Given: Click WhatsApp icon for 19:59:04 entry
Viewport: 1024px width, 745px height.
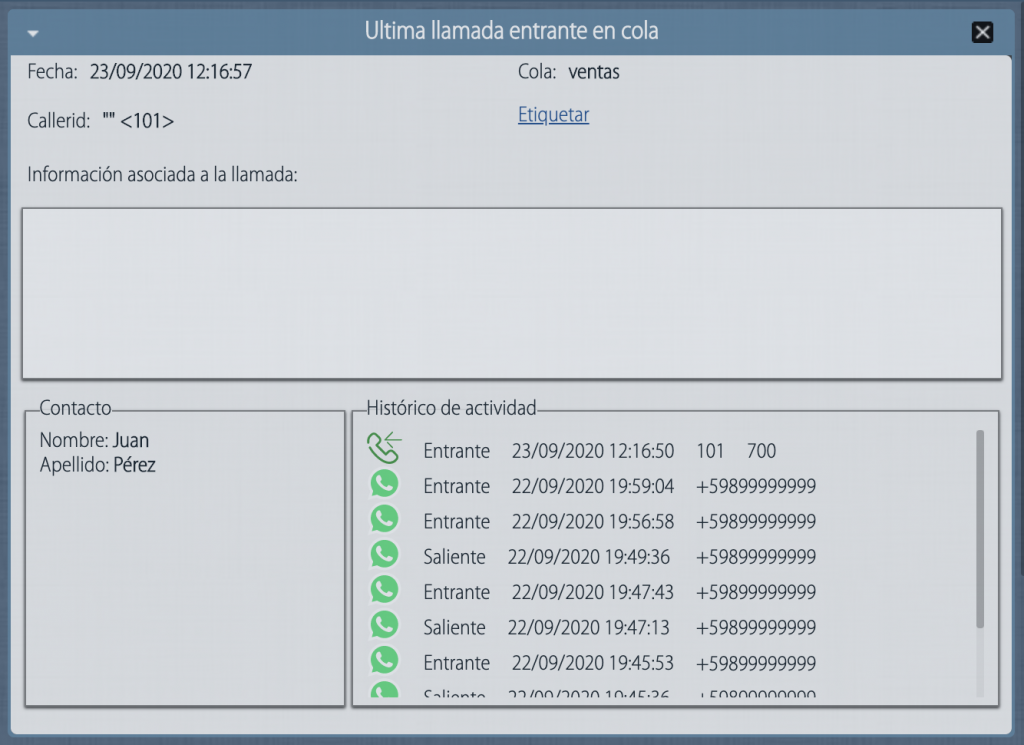Looking at the screenshot, I should point(384,484).
